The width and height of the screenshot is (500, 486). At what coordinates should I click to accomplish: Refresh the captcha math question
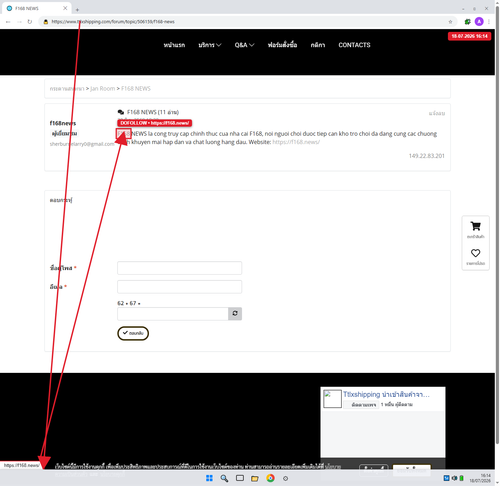pos(235,313)
